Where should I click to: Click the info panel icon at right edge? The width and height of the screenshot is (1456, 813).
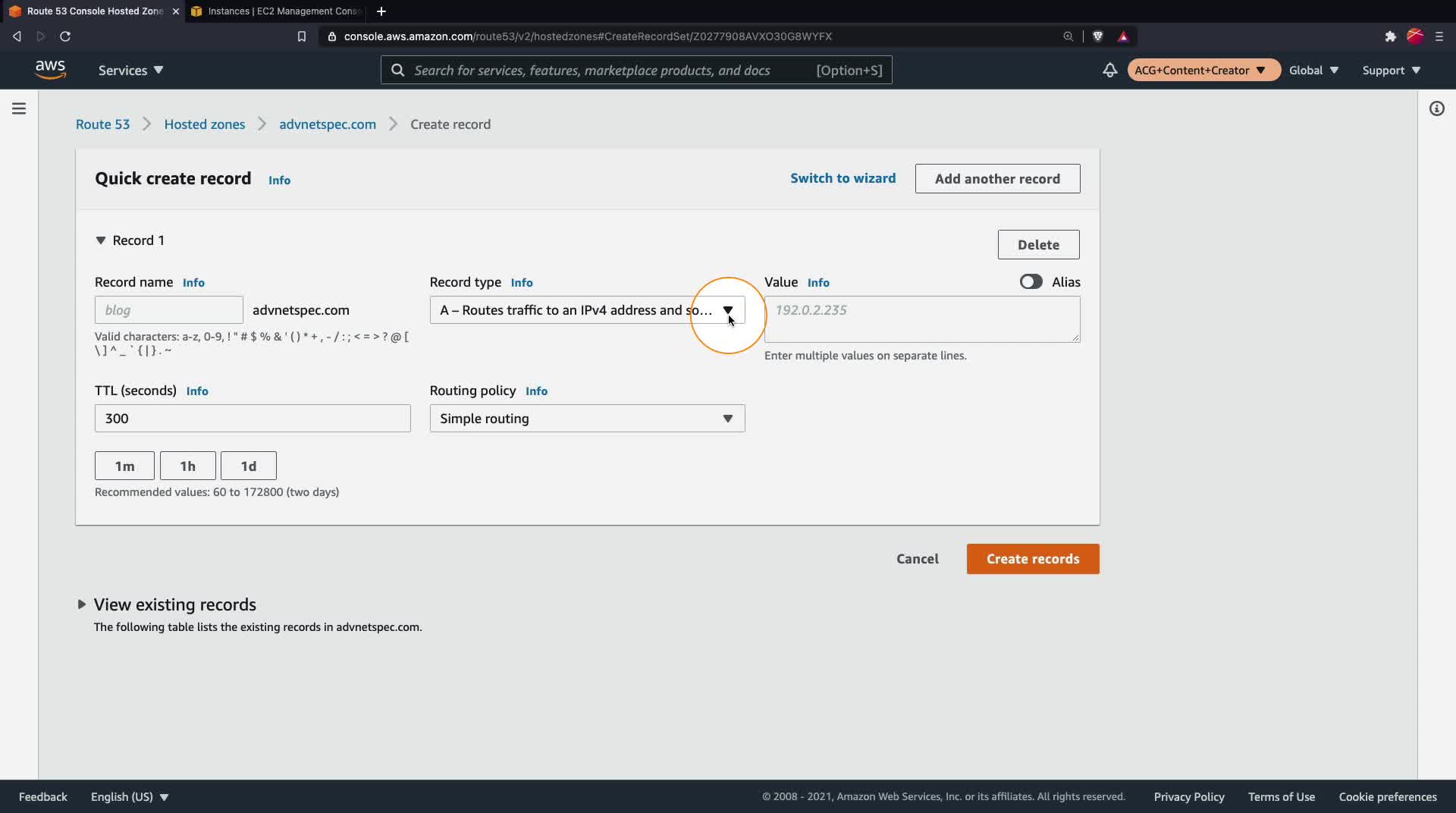(1436, 108)
